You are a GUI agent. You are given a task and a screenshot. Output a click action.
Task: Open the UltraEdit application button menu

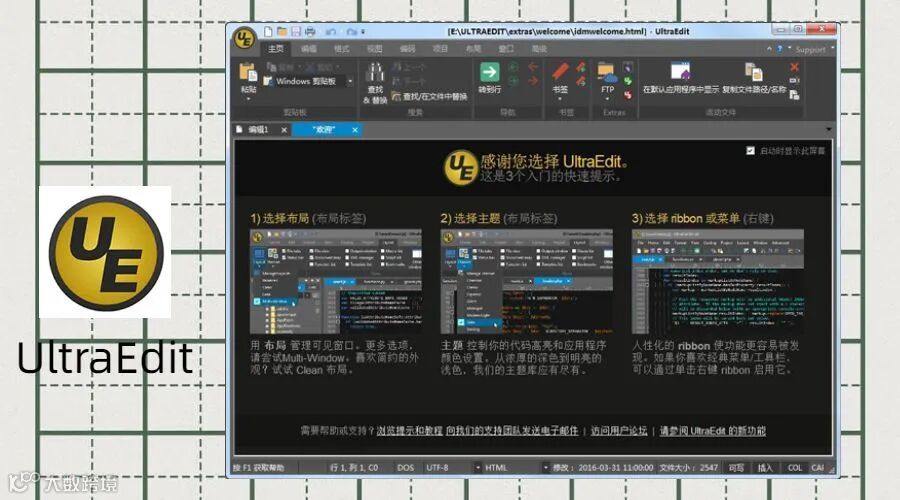pyautogui.click(x=244, y=39)
